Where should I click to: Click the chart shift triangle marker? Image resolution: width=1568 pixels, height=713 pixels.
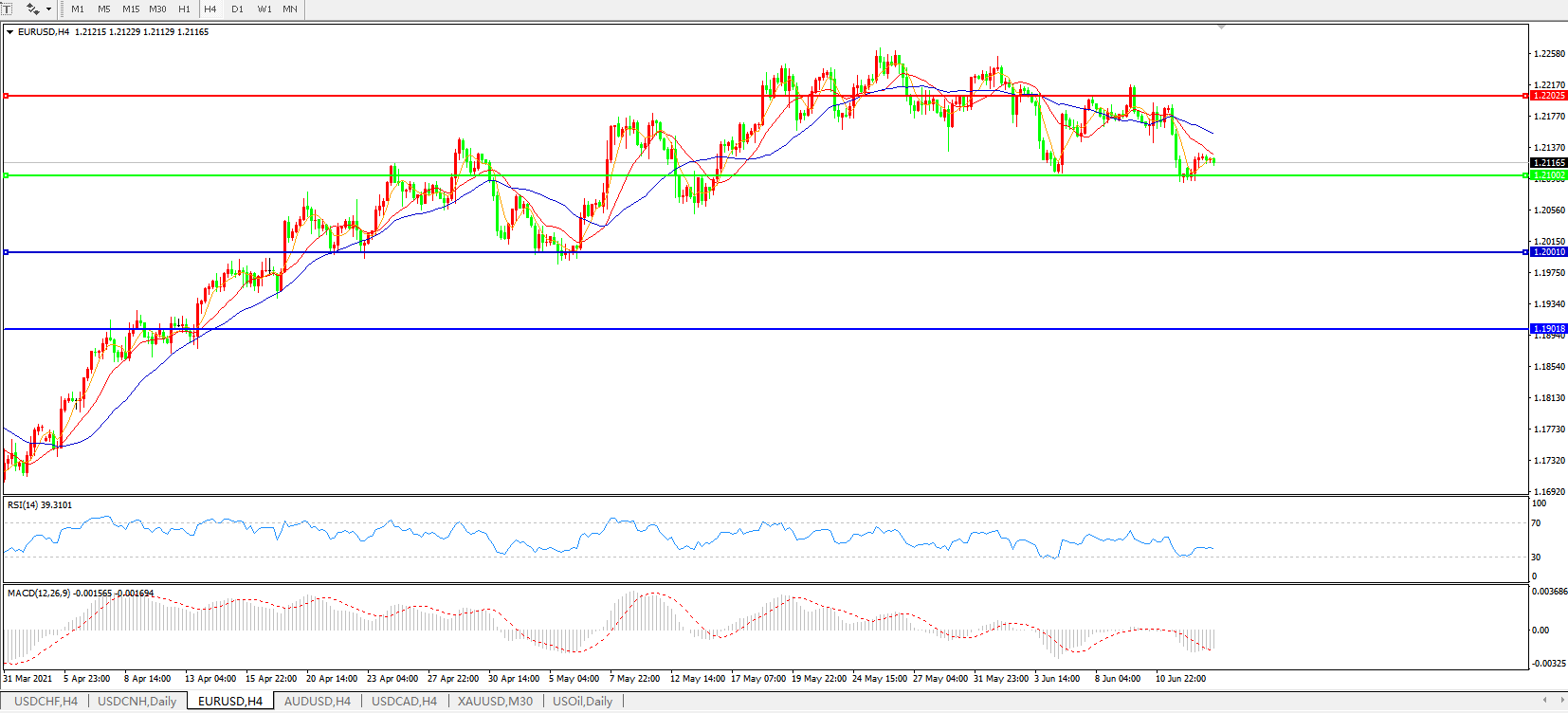pos(1221,27)
